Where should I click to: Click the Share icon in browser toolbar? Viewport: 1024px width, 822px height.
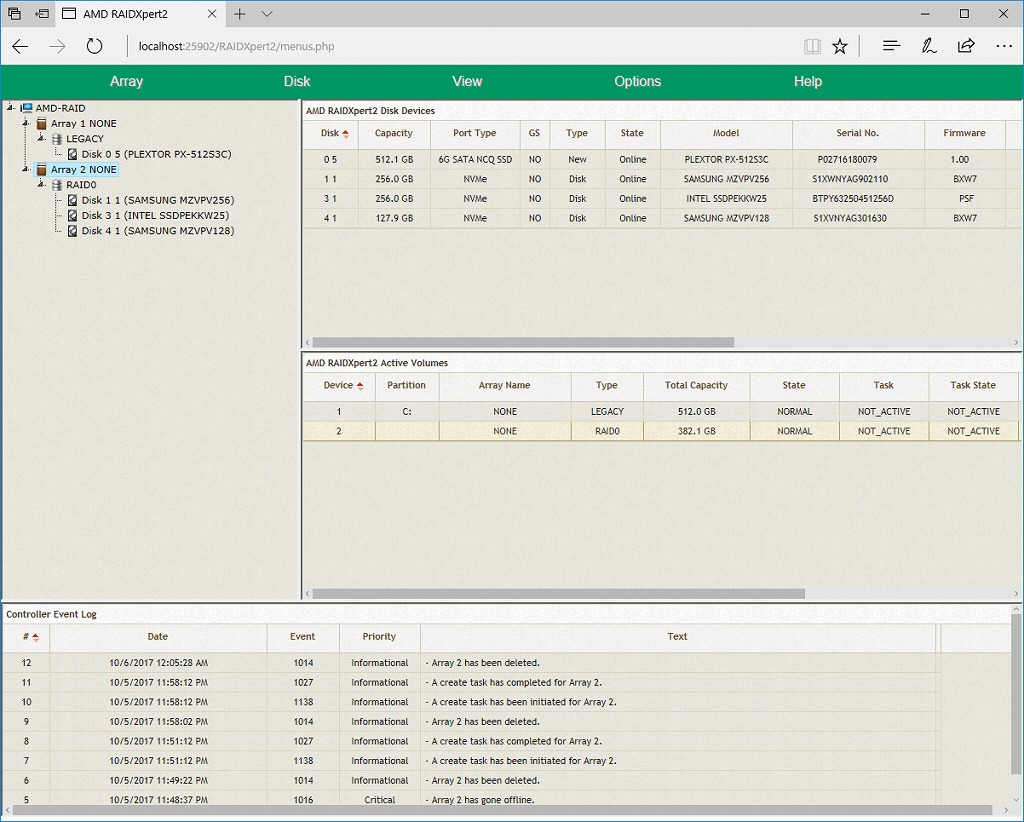point(966,46)
